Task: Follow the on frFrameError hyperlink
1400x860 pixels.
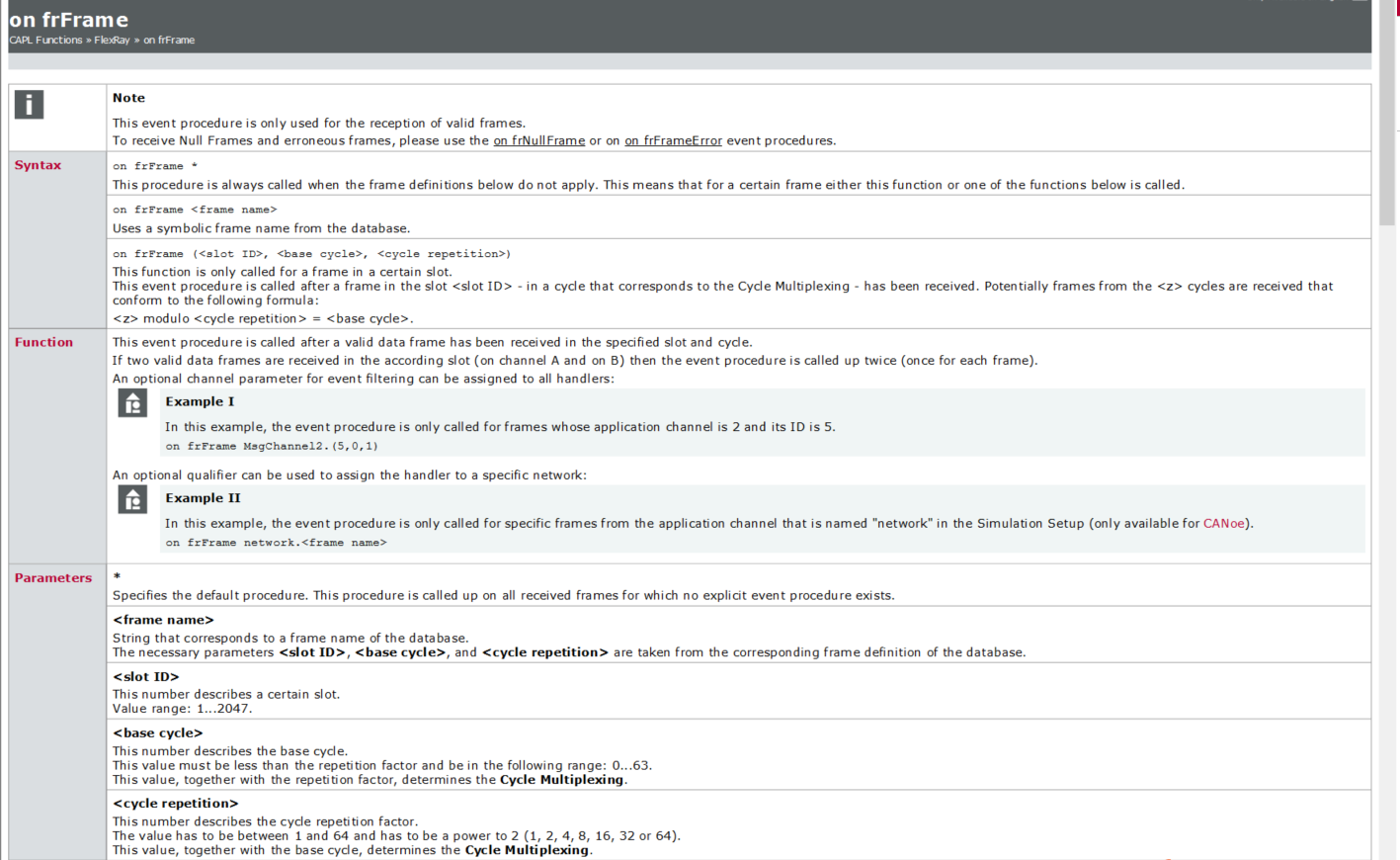Action: pos(673,140)
